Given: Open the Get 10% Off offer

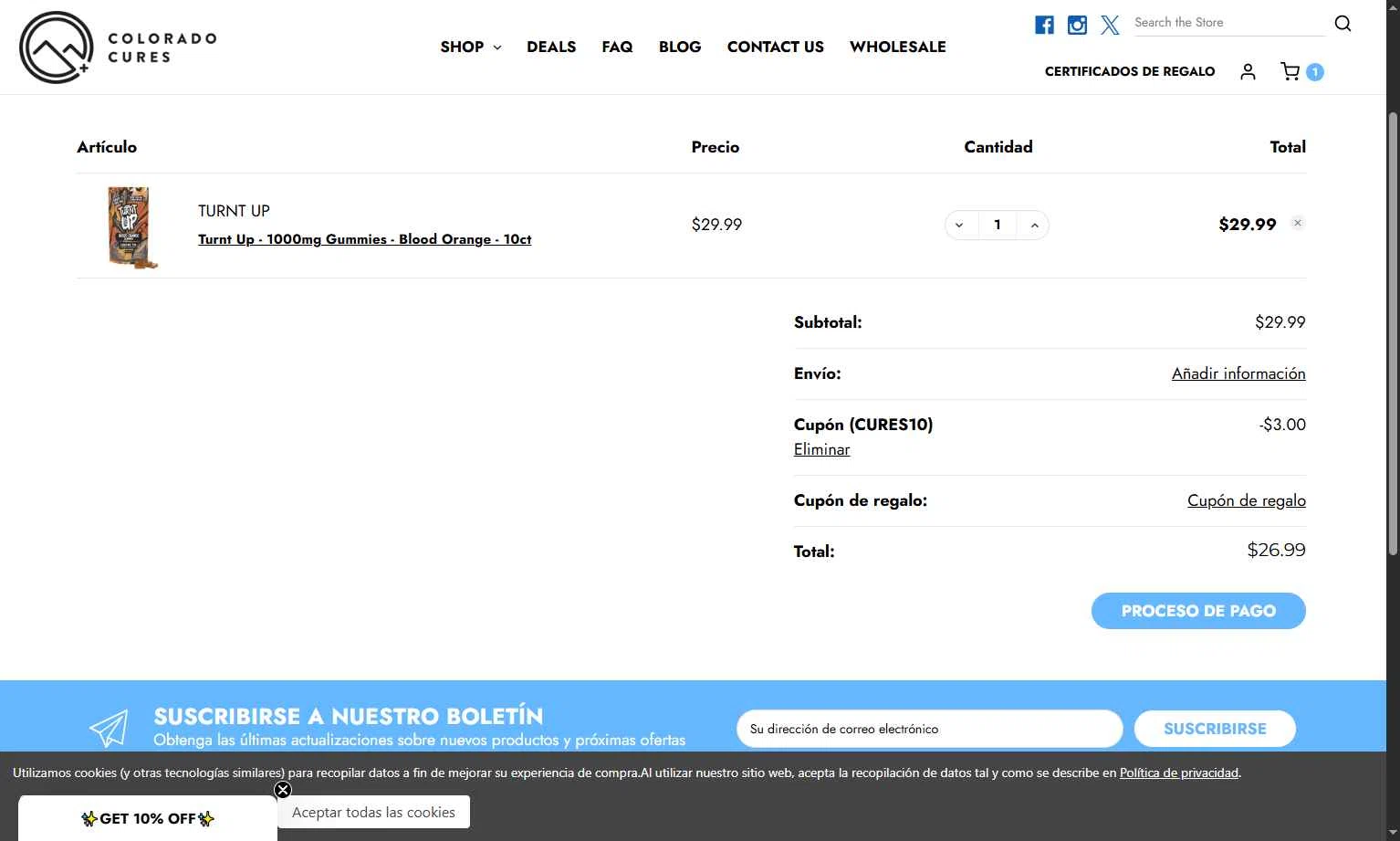Looking at the screenshot, I should tap(148, 818).
